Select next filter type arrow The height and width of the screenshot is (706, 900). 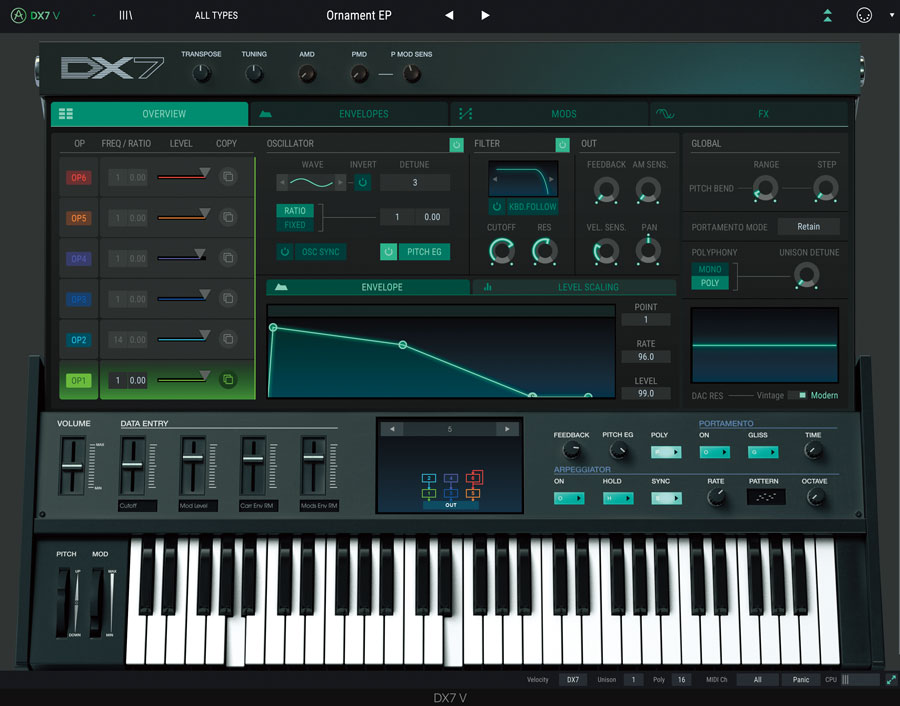[x=551, y=179]
